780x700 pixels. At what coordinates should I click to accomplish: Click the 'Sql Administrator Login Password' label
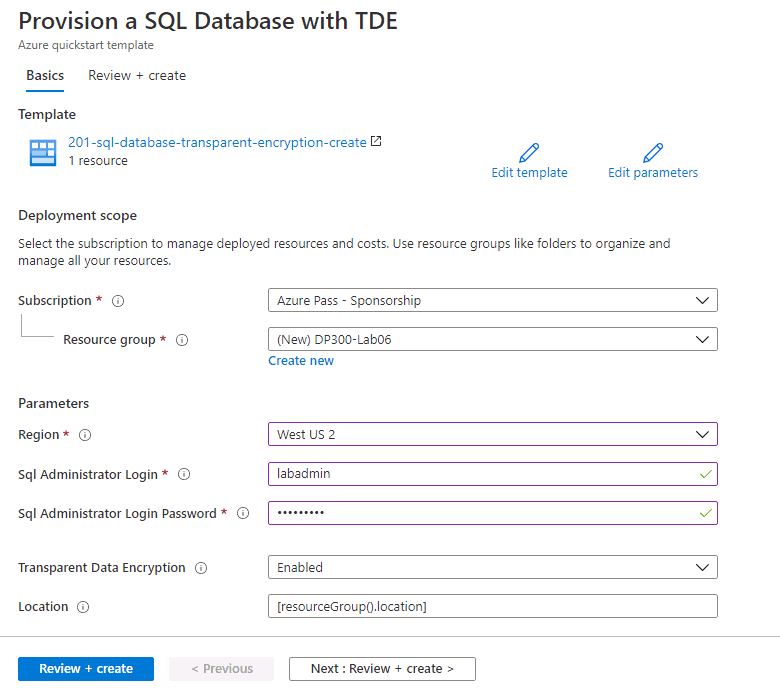(117, 513)
